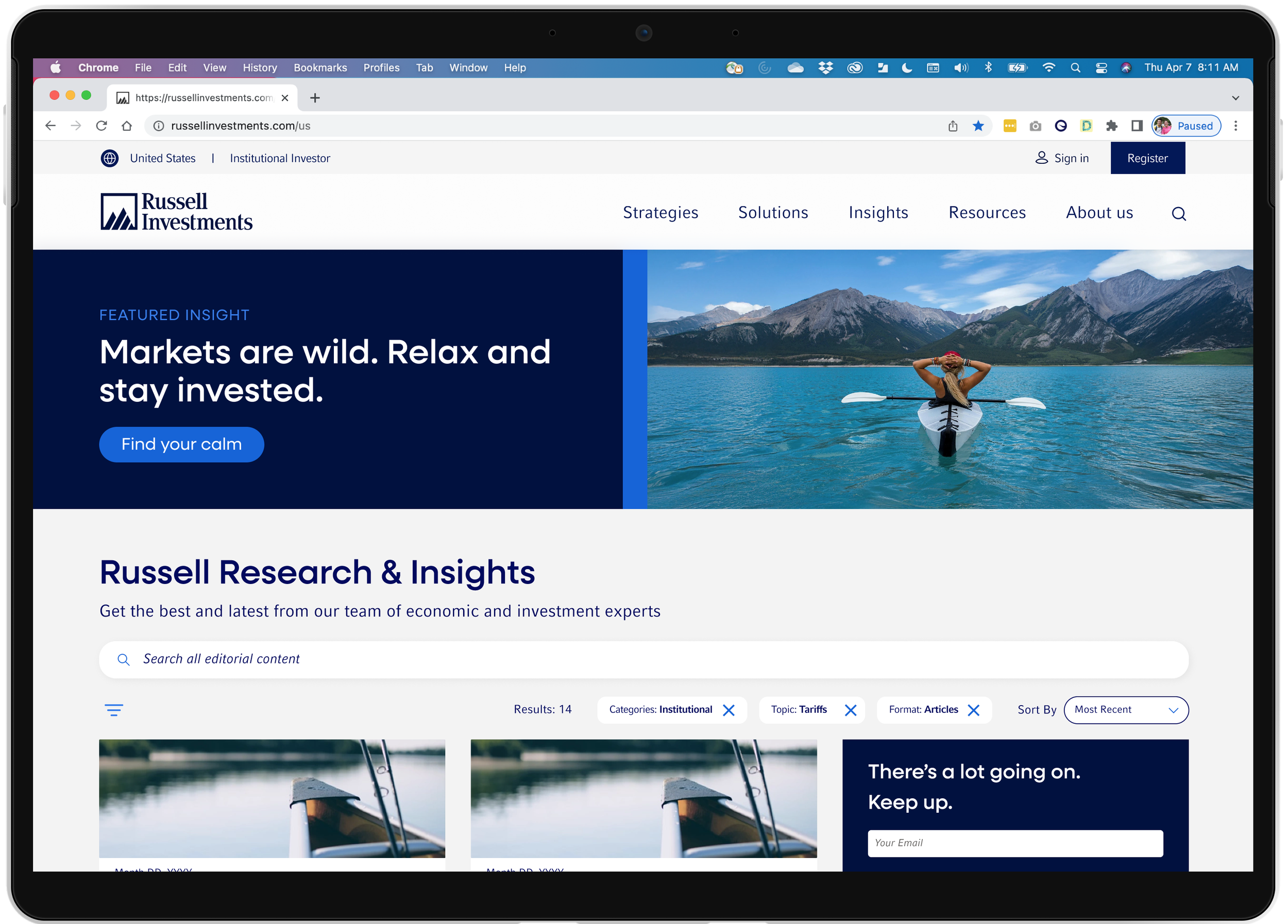Expand the Strategies navigation menu
1288x924 pixels.
tap(660, 213)
